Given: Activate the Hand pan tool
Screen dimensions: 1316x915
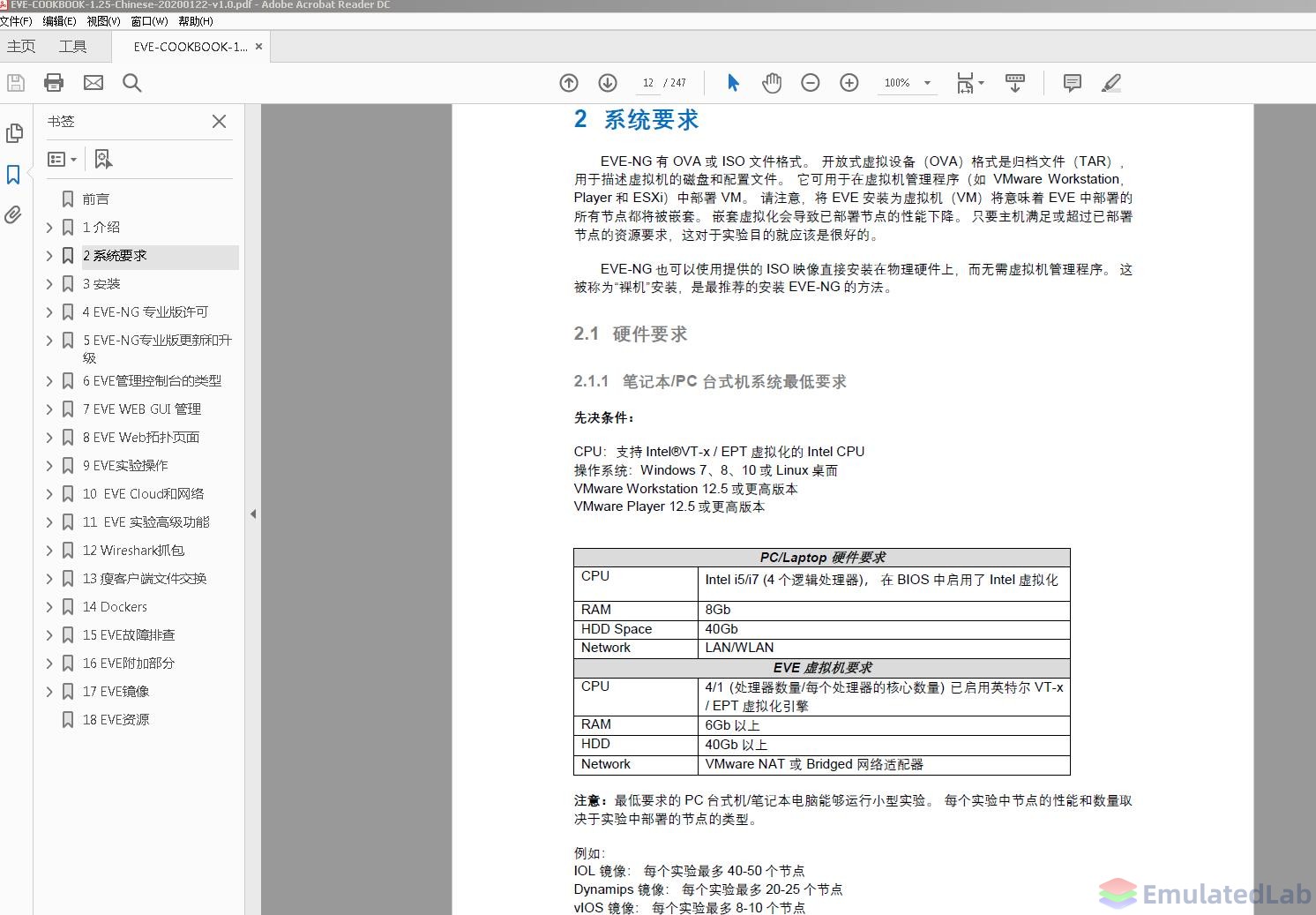Looking at the screenshot, I should coord(772,83).
